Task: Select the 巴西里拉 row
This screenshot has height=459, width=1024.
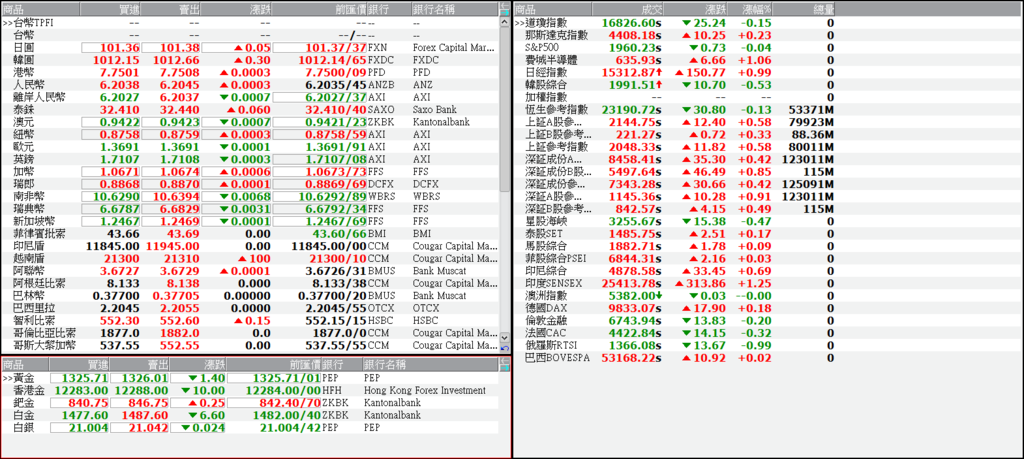Action: (249, 308)
